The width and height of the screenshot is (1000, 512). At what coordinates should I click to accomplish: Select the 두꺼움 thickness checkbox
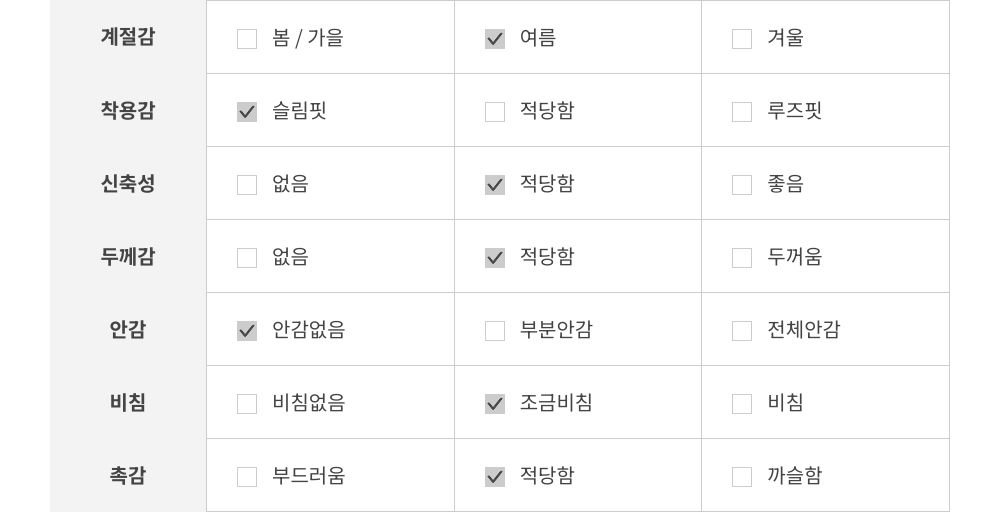[742, 258]
